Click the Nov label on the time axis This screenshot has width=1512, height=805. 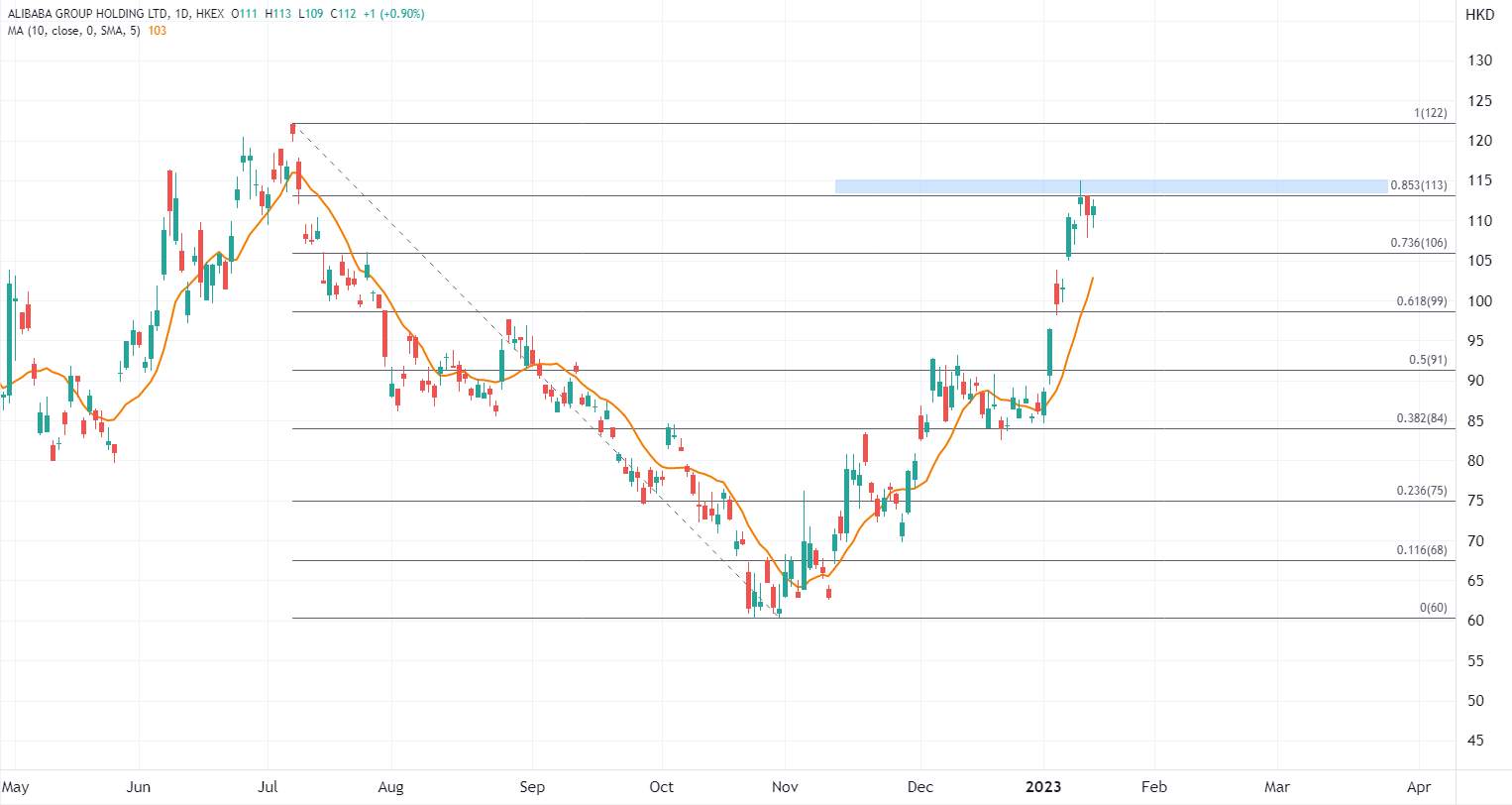(x=785, y=787)
